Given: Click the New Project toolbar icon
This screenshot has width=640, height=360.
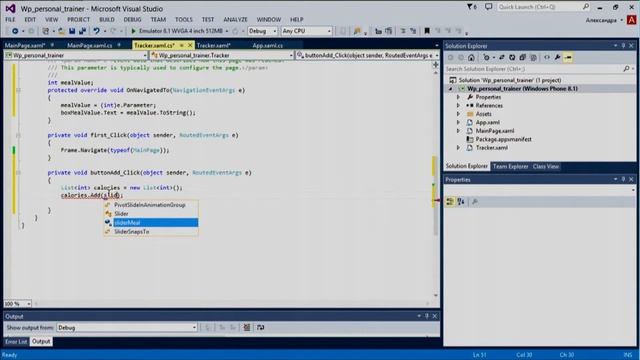Looking at the screenshot, I should point(46,31).
